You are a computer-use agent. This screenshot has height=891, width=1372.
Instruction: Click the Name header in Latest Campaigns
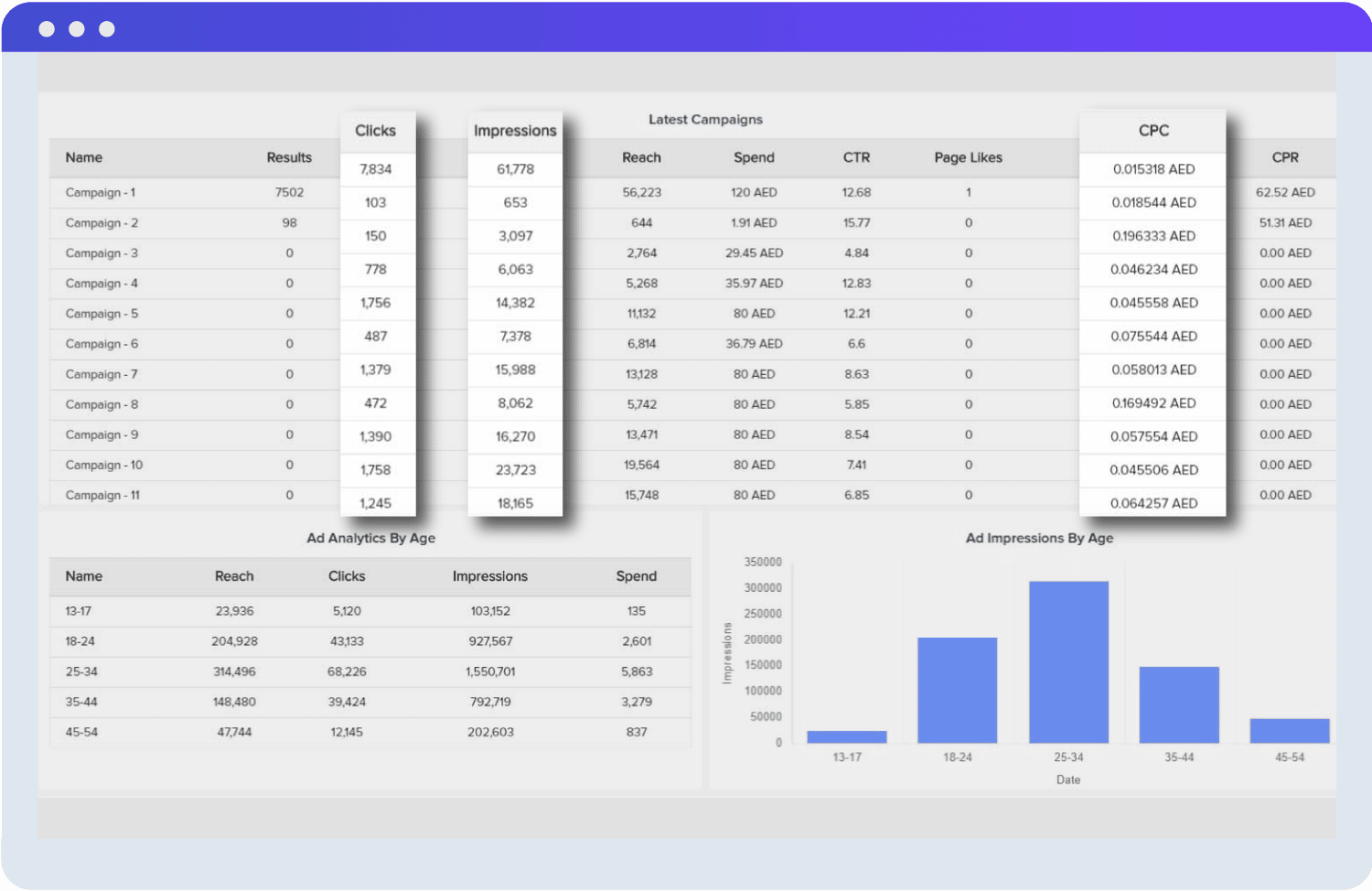[83, 157]
